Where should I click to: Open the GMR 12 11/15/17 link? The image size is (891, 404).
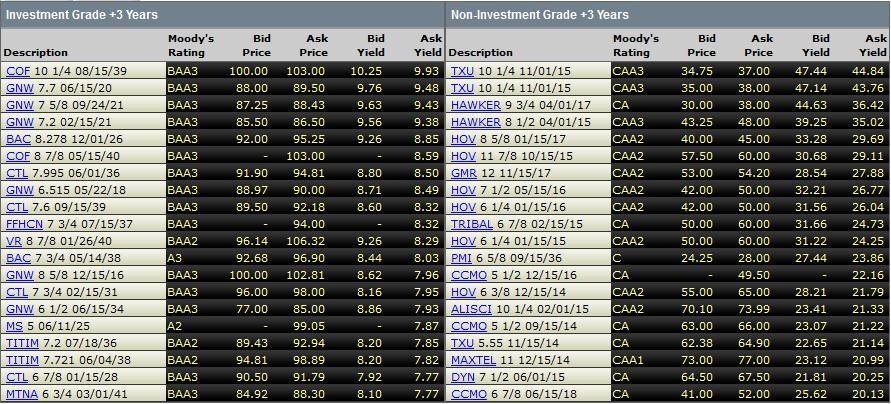point(463,173)
